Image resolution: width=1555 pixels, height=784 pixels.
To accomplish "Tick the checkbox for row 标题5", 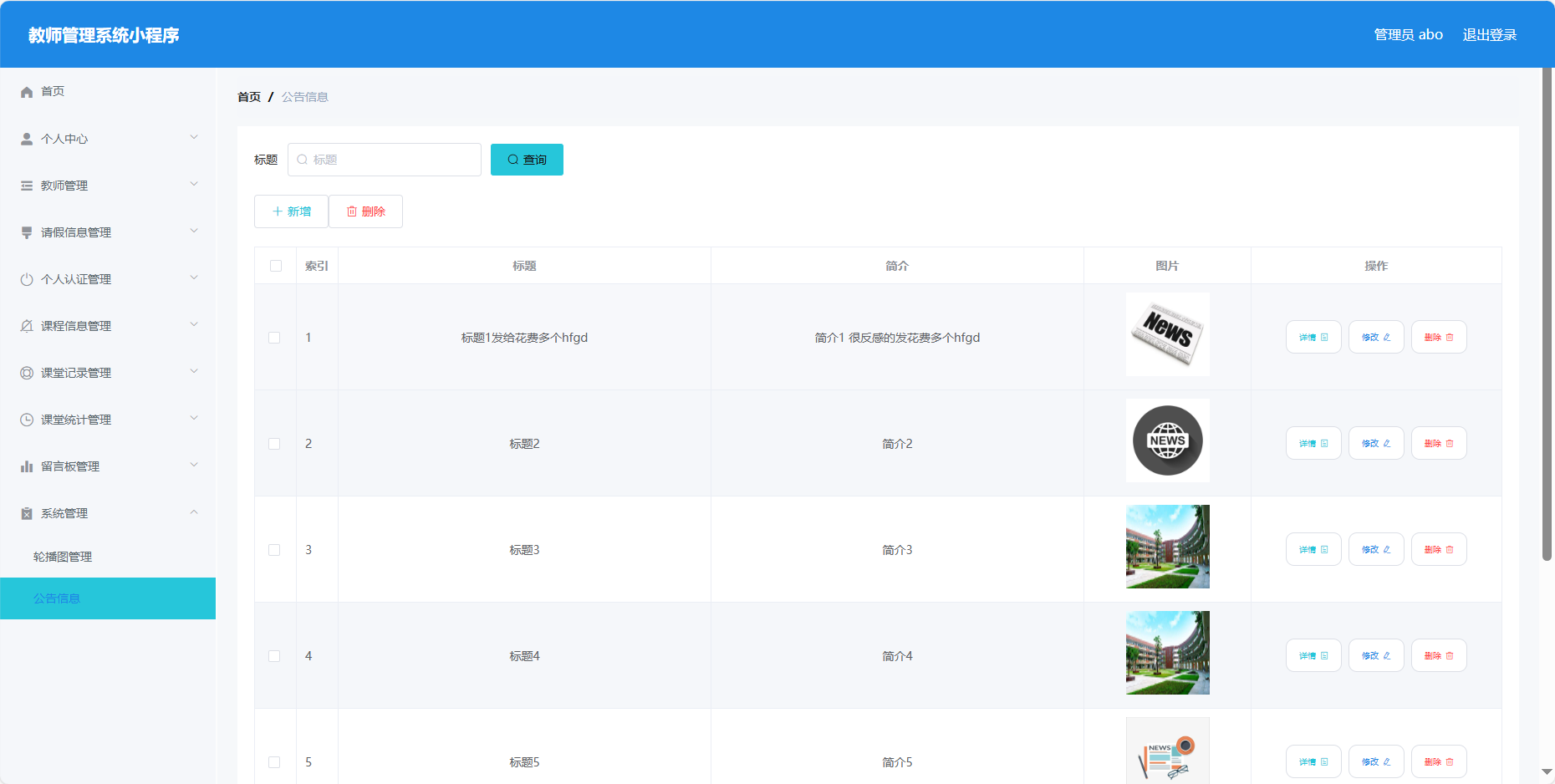I will coord(274,762).
